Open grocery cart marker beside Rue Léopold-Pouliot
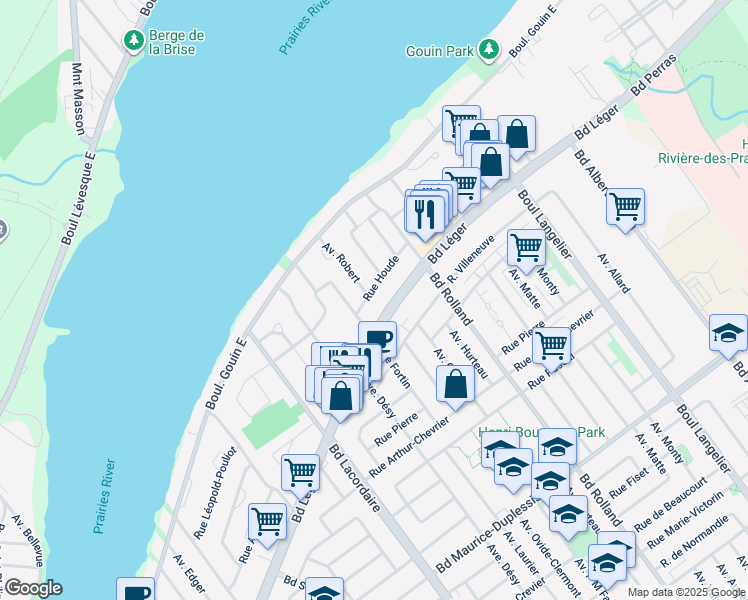 click(301, 473)
